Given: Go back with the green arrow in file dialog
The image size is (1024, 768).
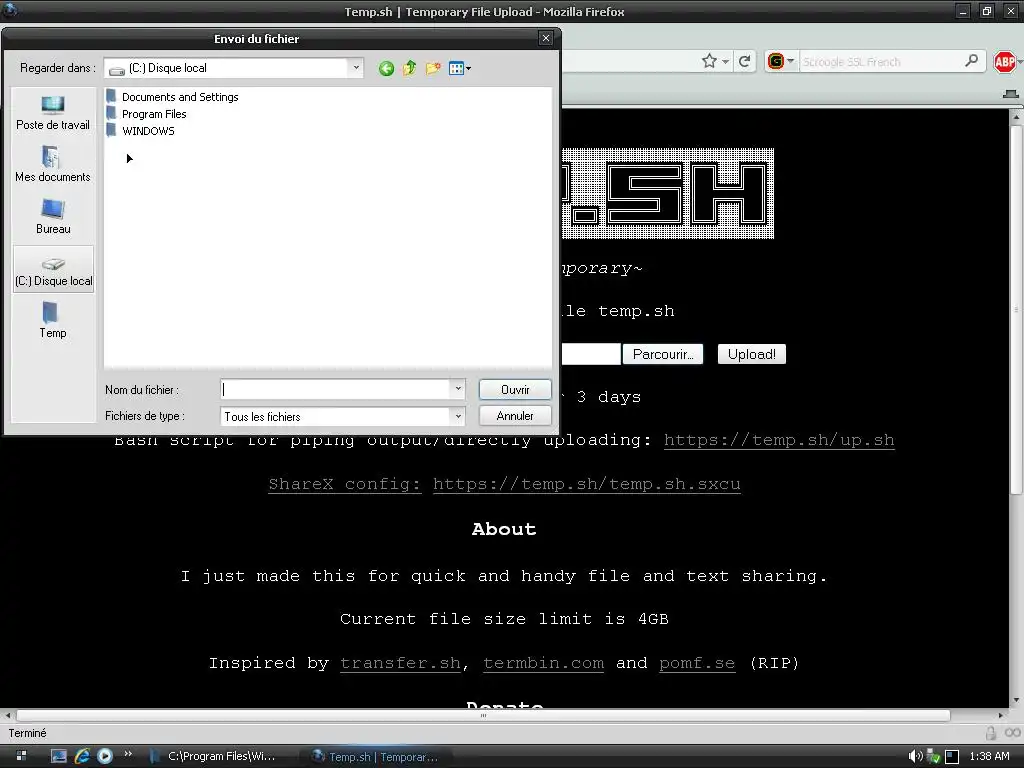Looking at the screenshot, I should coord(386,68).
